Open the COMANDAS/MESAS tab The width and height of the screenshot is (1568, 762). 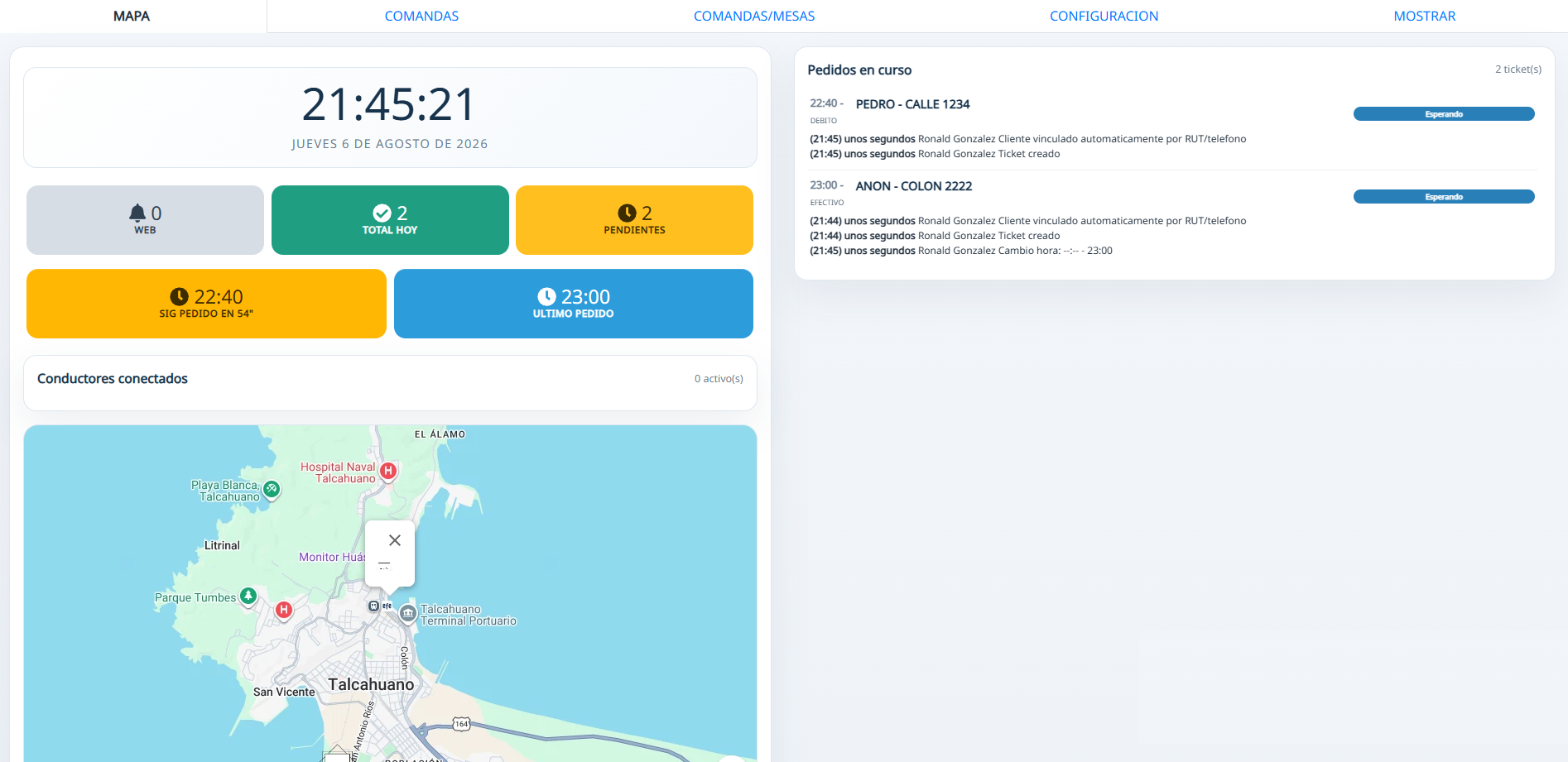coord(754,16)
